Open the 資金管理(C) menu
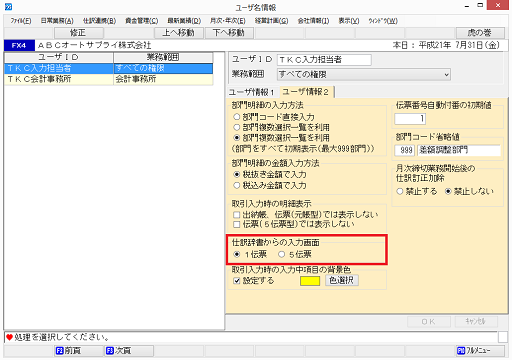The height and width of the screenshot is (360, 512). tap(142, 21)
